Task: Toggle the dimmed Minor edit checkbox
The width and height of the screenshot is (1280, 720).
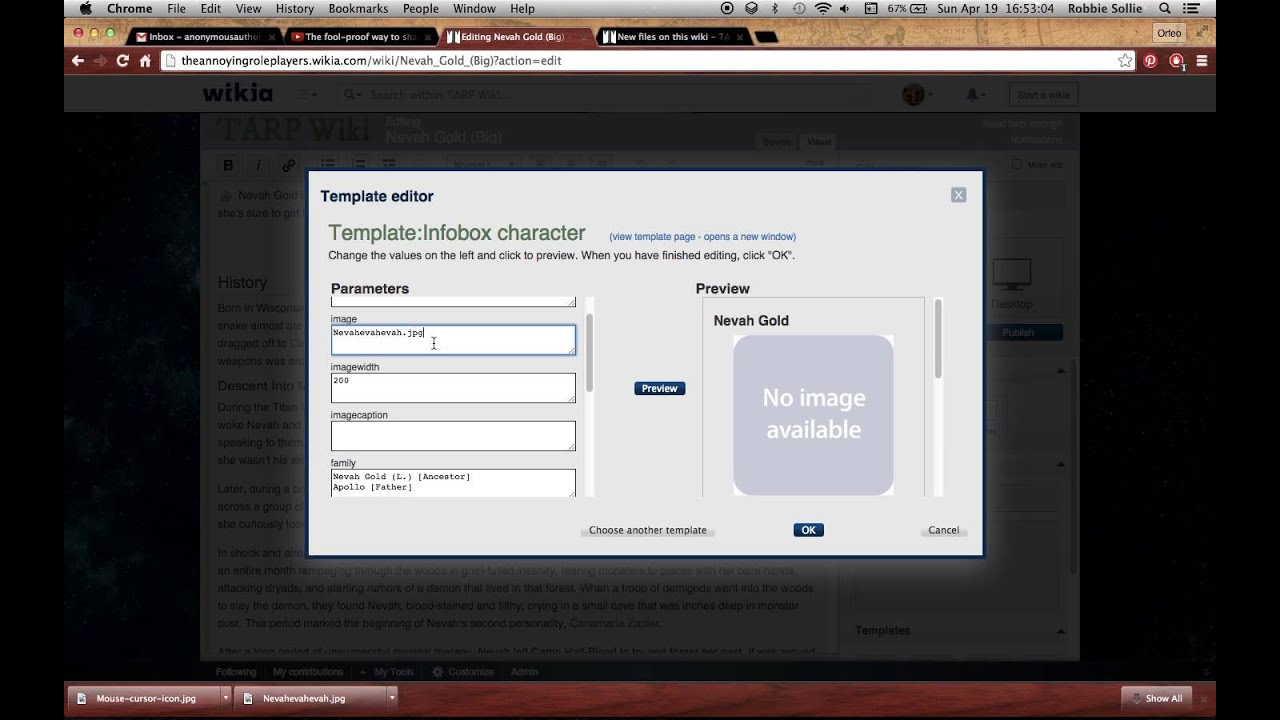Action: [x=1017, y=164]
